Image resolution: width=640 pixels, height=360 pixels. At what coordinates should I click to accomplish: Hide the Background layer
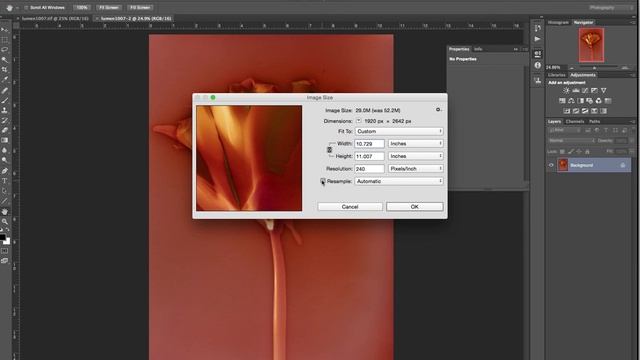pyautogui.click(x=551, y=165)
